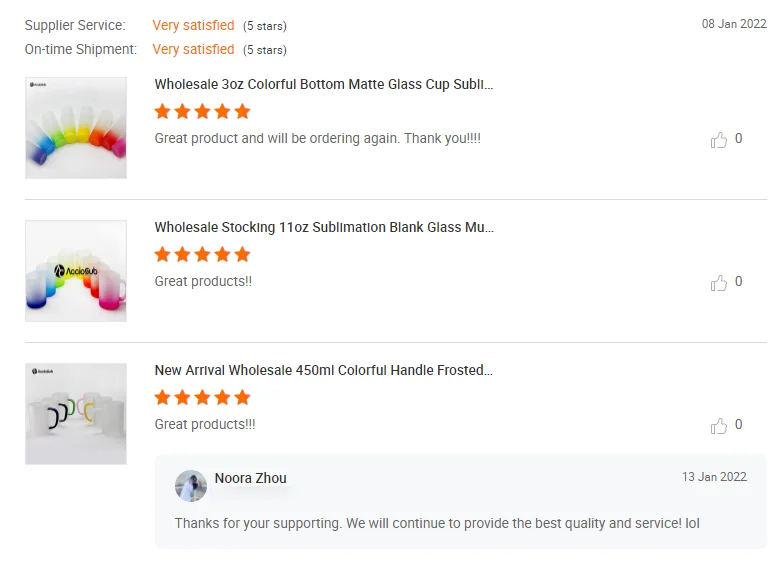Mark the 450ml Frosted review as helpful
The height and width of the screenshot is (578, 774).
tap(719, 426)
